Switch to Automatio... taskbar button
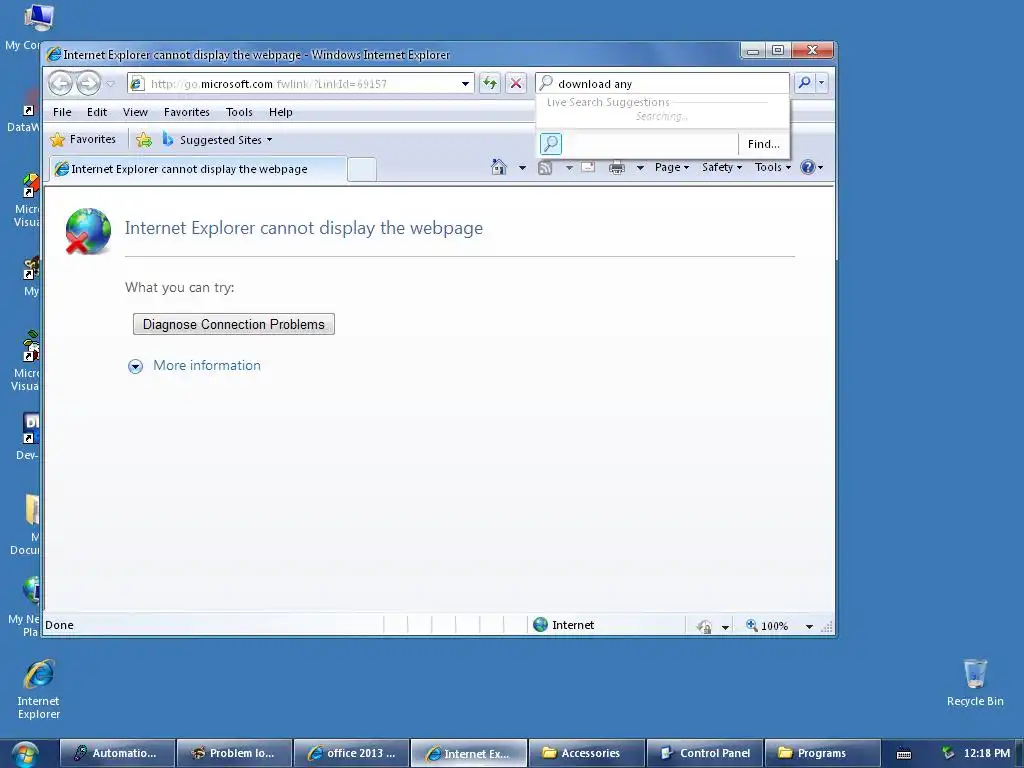Viewport: 1024px width, 768px height. (x=118, y=753)
